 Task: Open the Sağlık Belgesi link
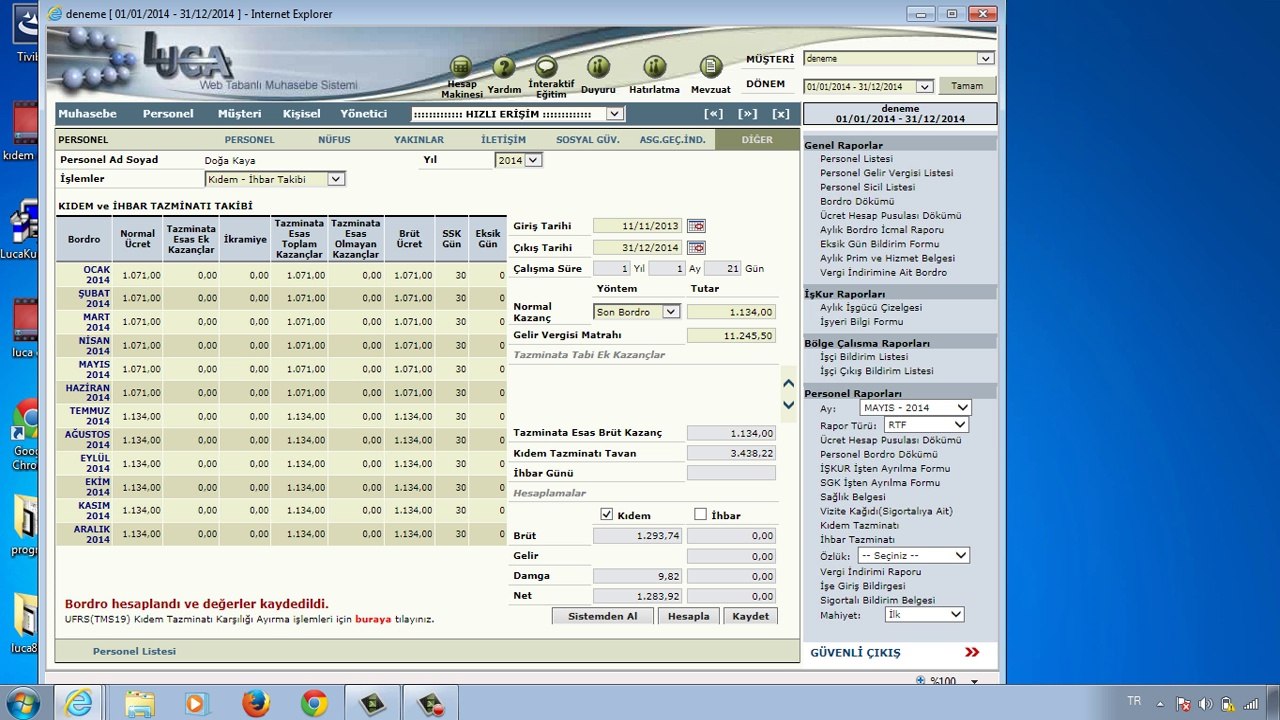click(853, 497)
